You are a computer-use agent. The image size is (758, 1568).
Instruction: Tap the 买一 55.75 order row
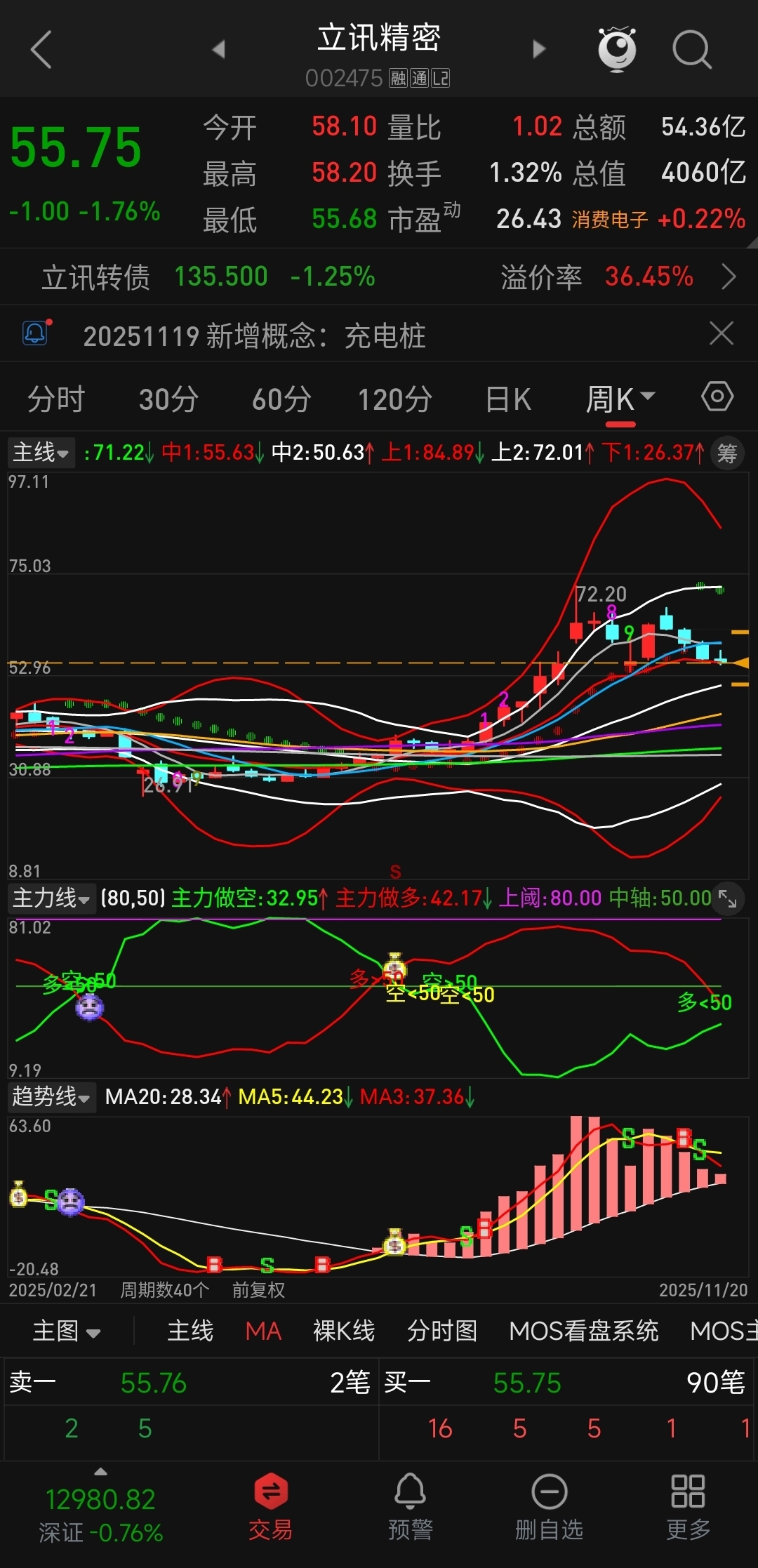pyautogui.click(x=566, y=1383)
